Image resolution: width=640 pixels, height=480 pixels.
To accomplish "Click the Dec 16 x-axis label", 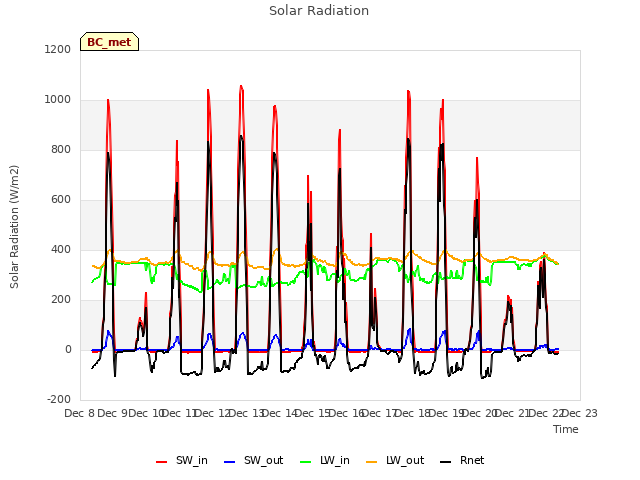I will pyautogui.click(x=347, y=413).
